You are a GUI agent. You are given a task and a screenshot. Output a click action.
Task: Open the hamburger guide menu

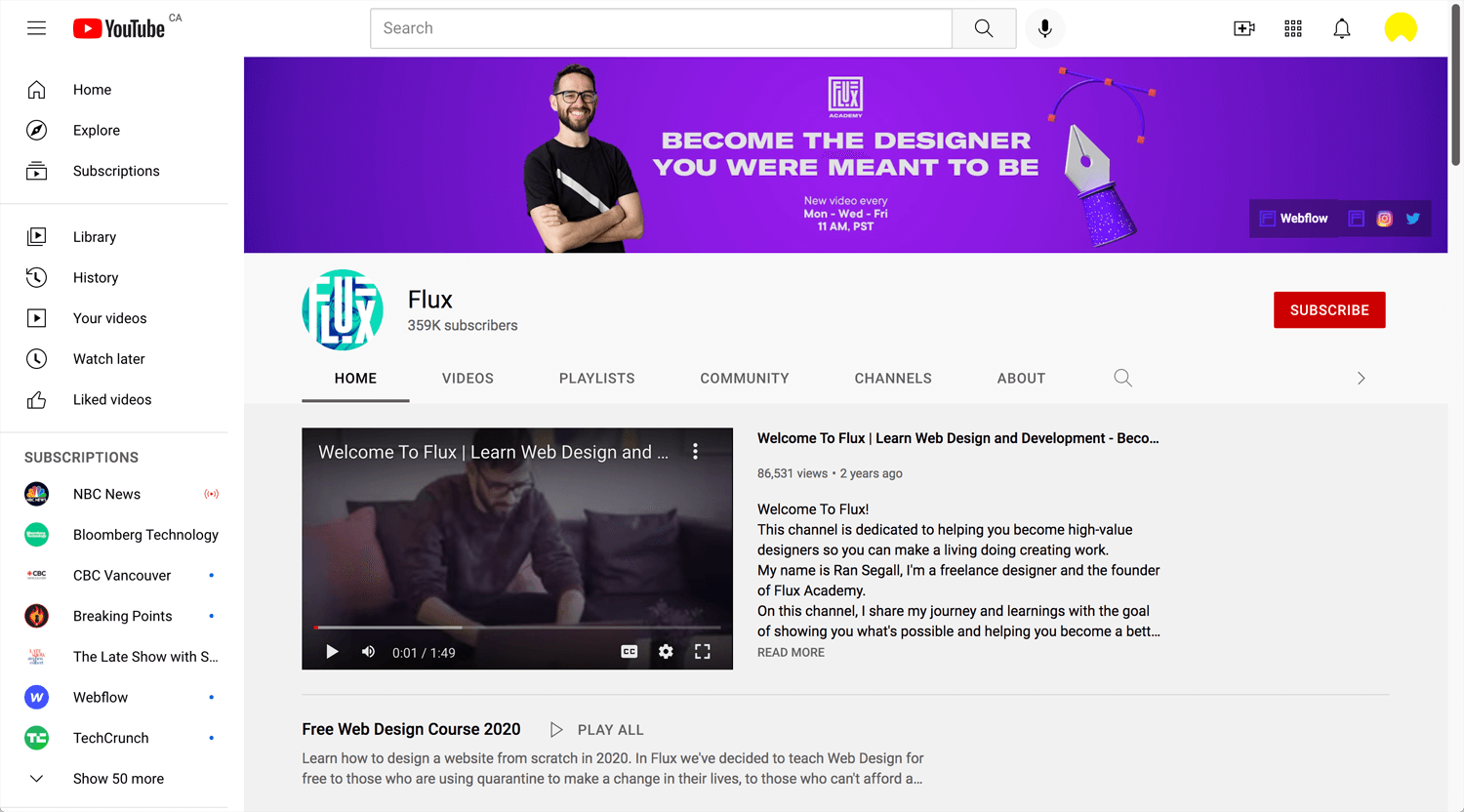point(36,28)
